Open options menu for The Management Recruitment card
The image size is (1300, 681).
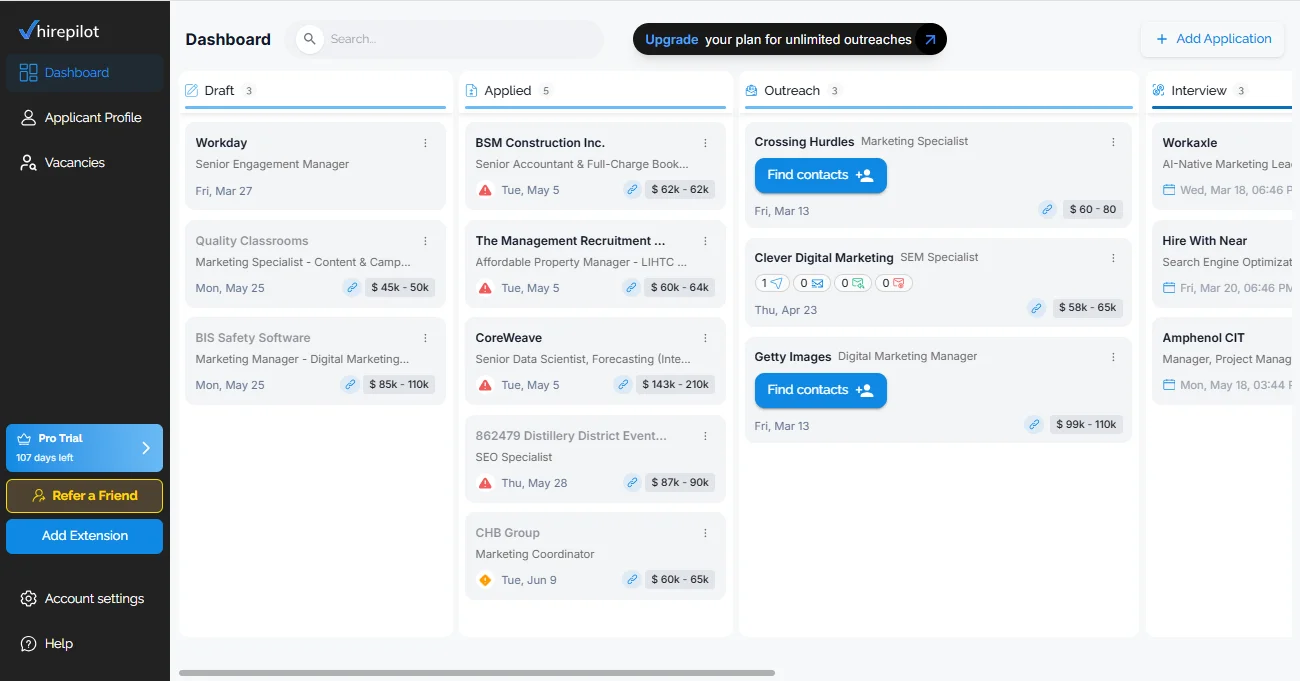(x=705, y=241)
